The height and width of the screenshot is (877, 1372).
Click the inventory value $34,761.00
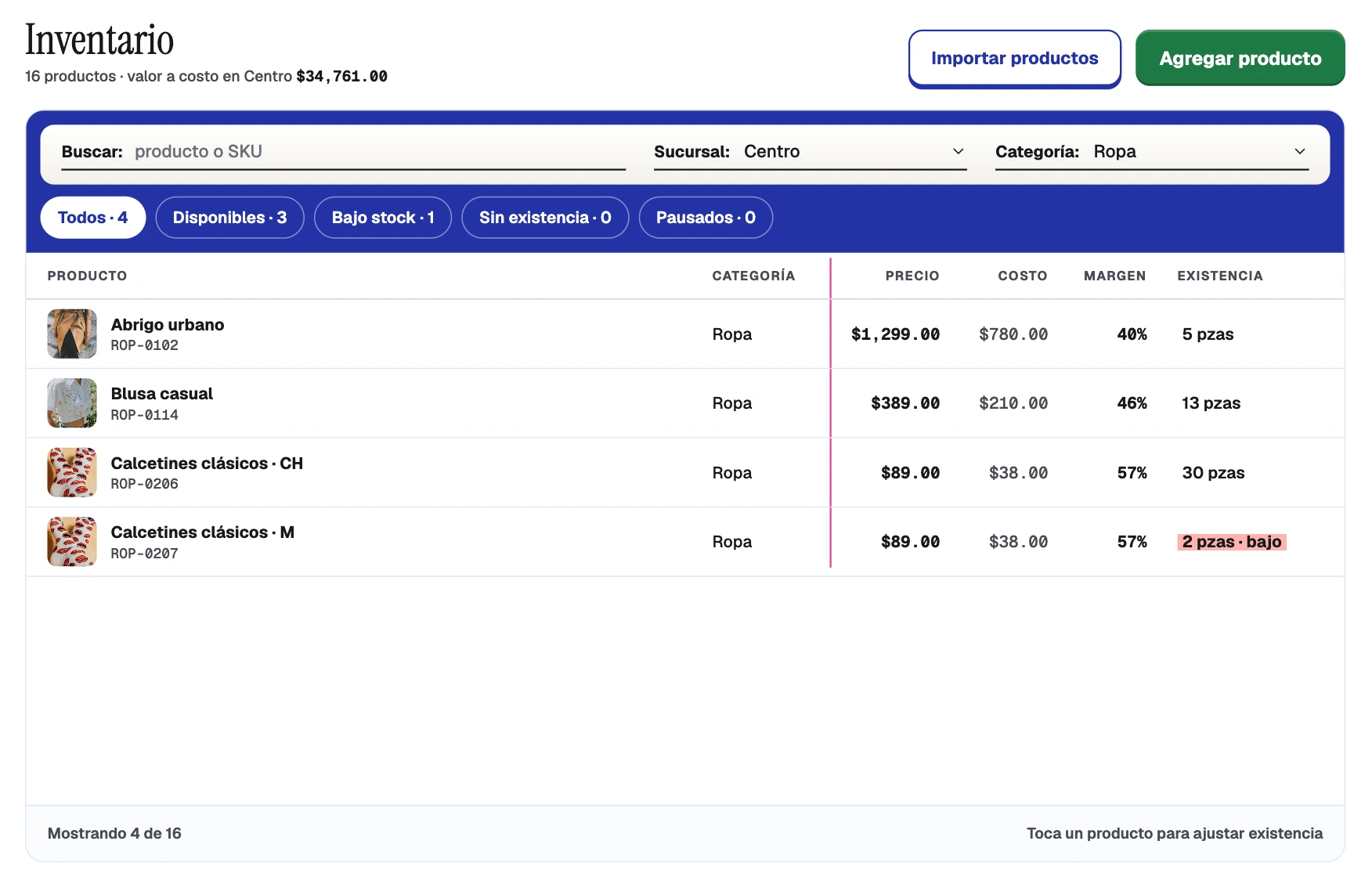341,77
